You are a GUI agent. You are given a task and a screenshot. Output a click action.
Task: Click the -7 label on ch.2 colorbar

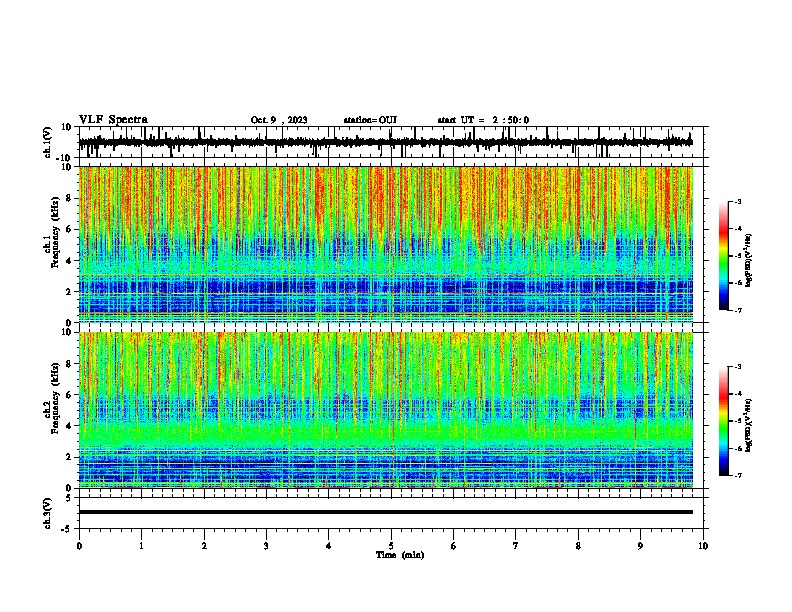pos(738,475)
